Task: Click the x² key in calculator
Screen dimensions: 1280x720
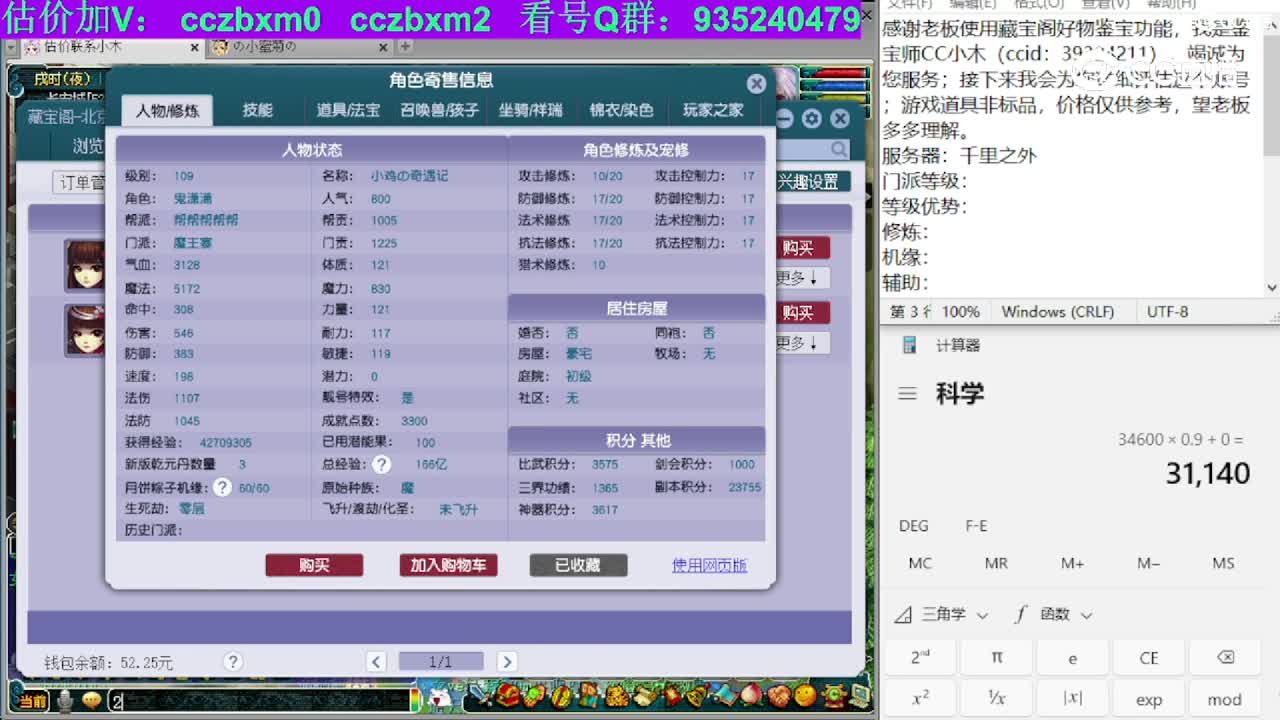Action: click(x=921, y=699)
